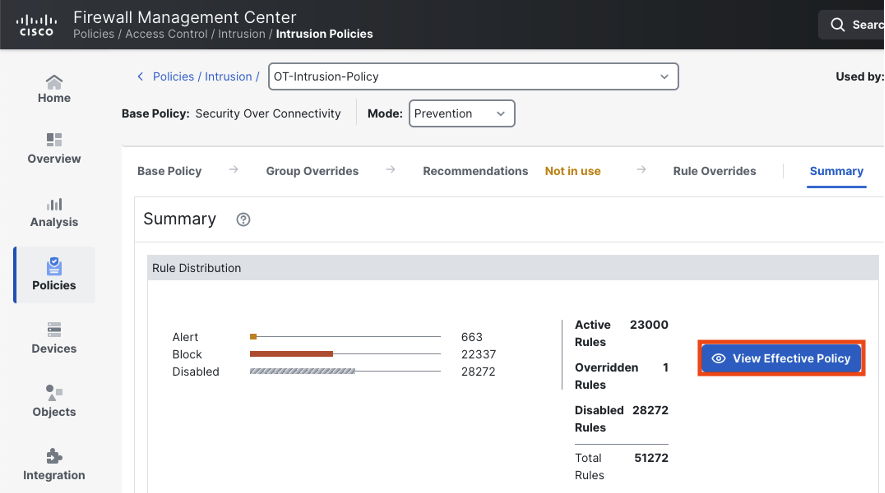Click View Effective Policy button
Screen dimensions: 885x493
[781, 359]
